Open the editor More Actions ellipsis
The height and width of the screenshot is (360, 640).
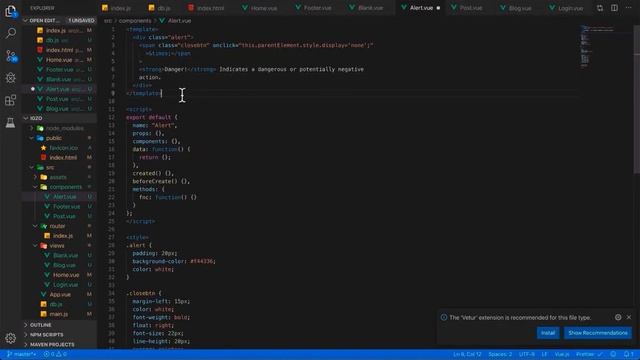pos(629,8)
